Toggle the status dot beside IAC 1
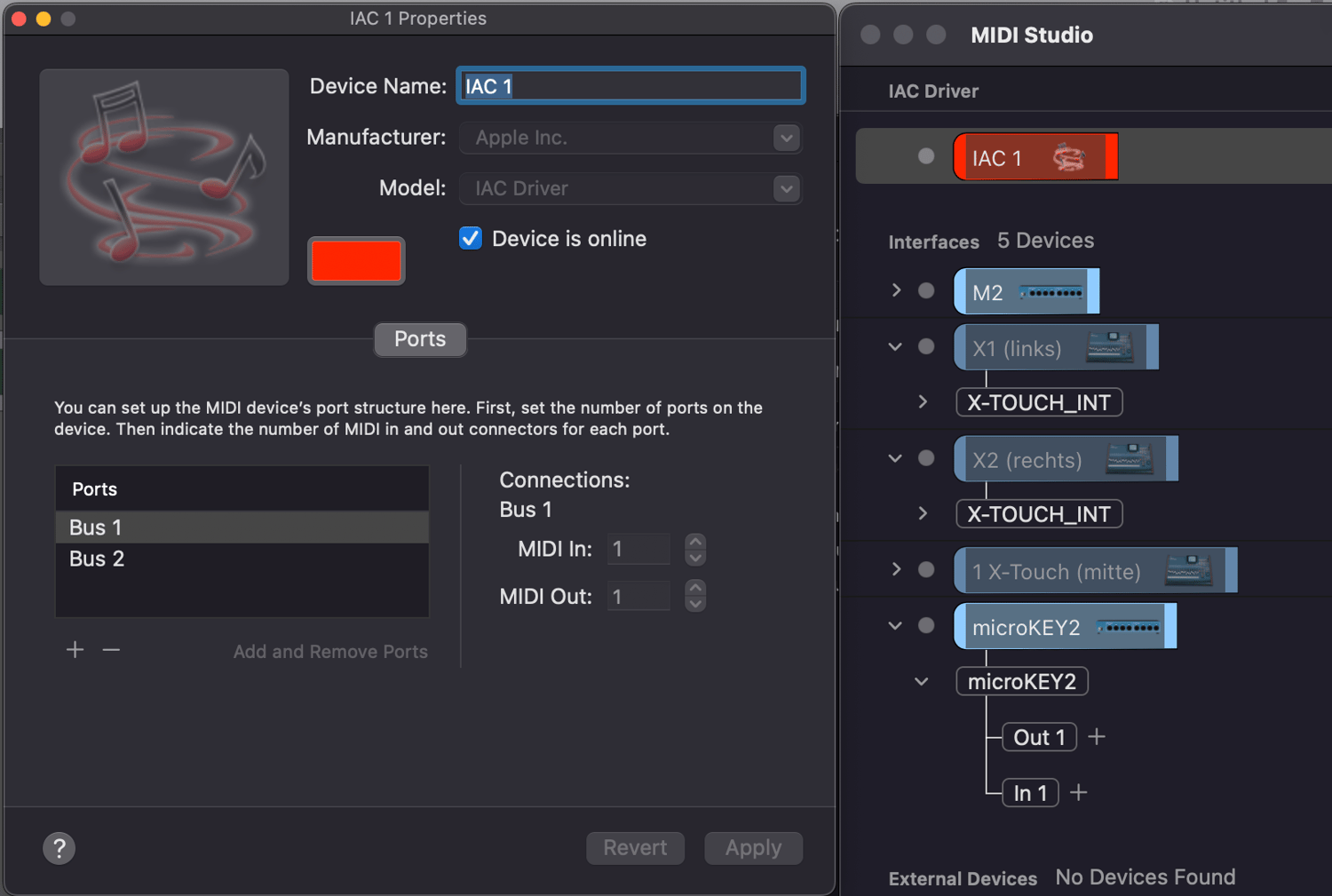The image size is (1332, 896). click(x=926, y=156)
